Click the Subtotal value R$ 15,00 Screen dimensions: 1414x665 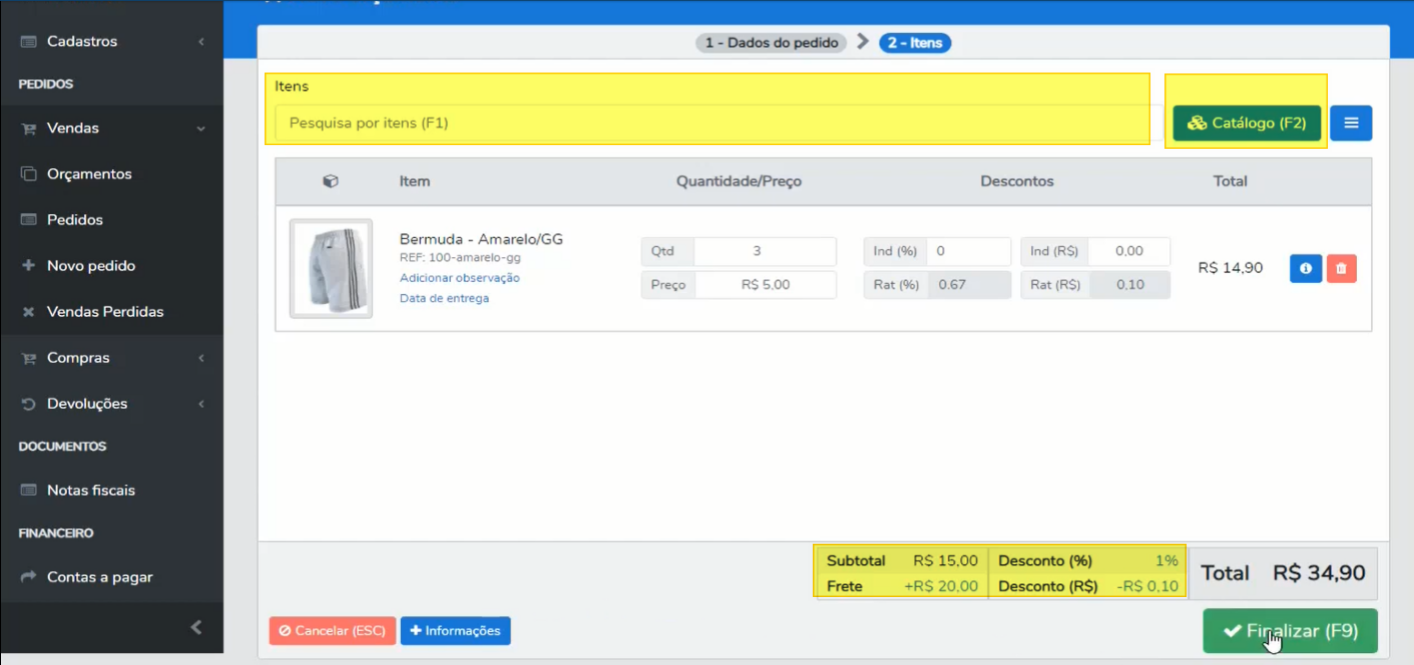(946, 561)
